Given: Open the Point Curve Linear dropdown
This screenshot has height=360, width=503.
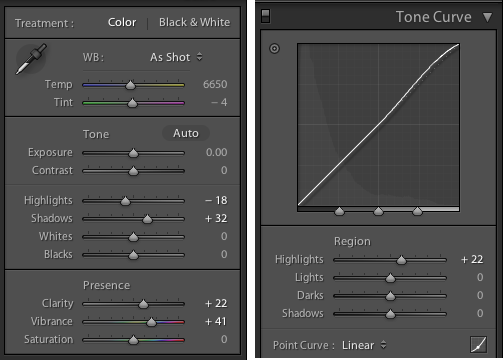Looking at the screenshot, I should (x=364, y=345).
